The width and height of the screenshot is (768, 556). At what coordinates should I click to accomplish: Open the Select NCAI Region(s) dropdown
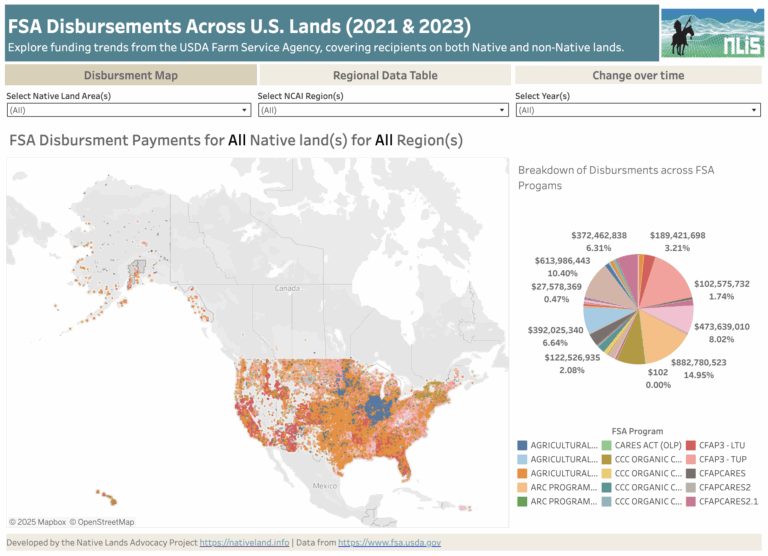pos(383,110)
